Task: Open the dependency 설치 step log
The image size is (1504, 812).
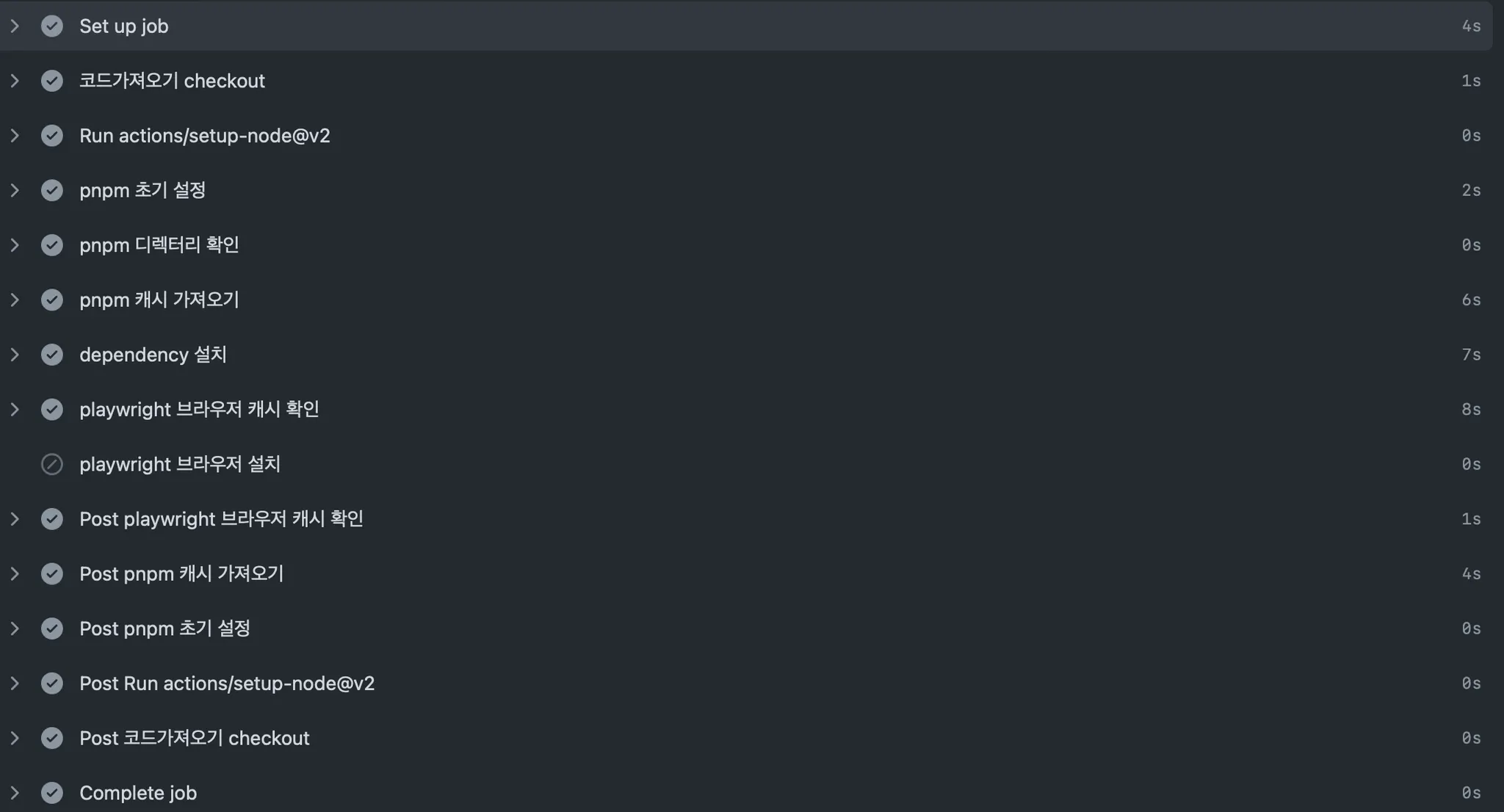Action: (x=153, y=355)
